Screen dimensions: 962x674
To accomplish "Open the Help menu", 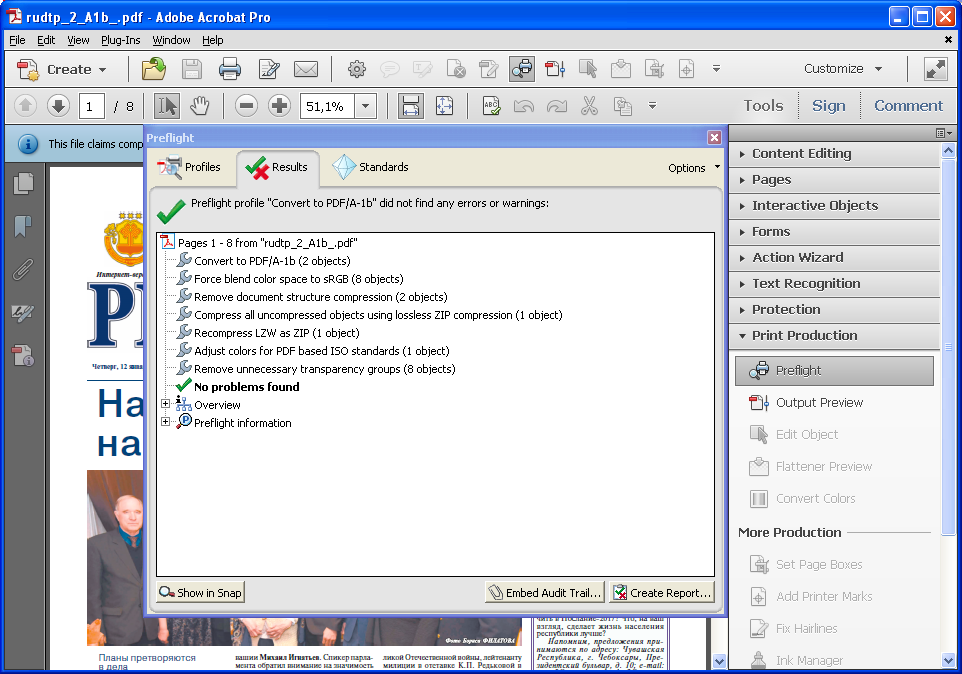I will pyautogui.click(x=213, y=40).
